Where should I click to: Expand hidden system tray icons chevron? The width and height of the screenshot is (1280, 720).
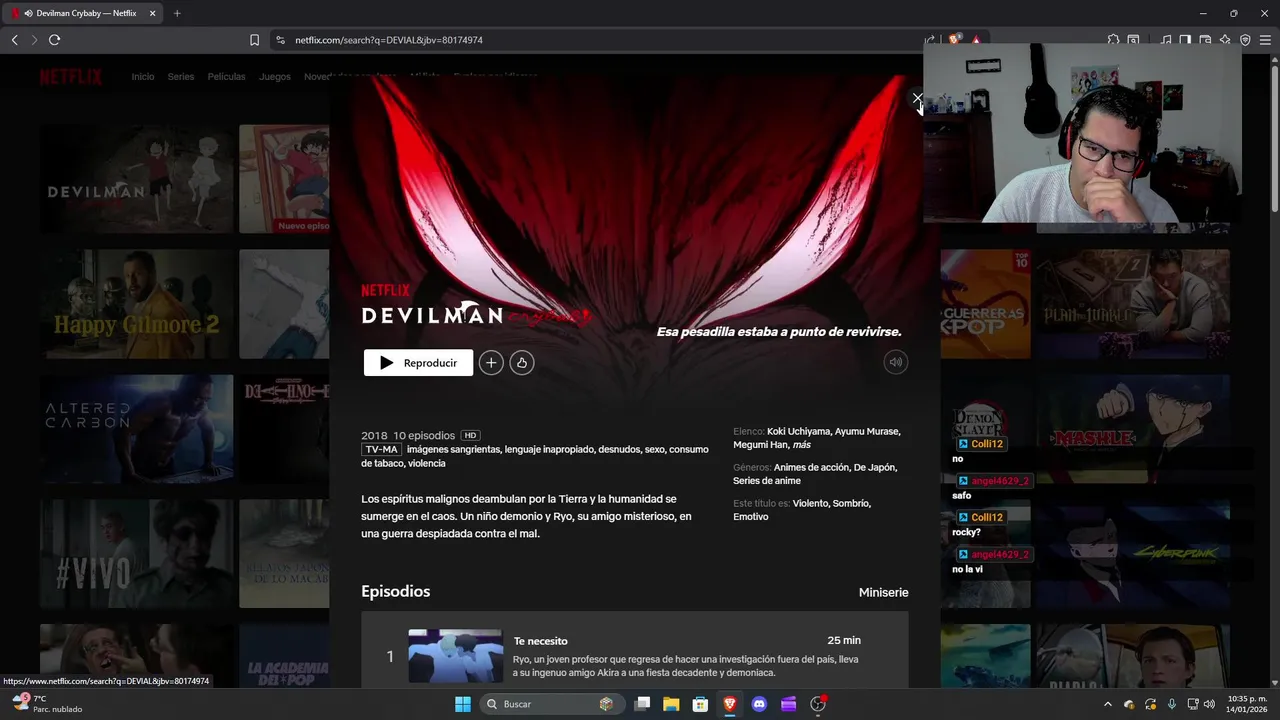1107,704
